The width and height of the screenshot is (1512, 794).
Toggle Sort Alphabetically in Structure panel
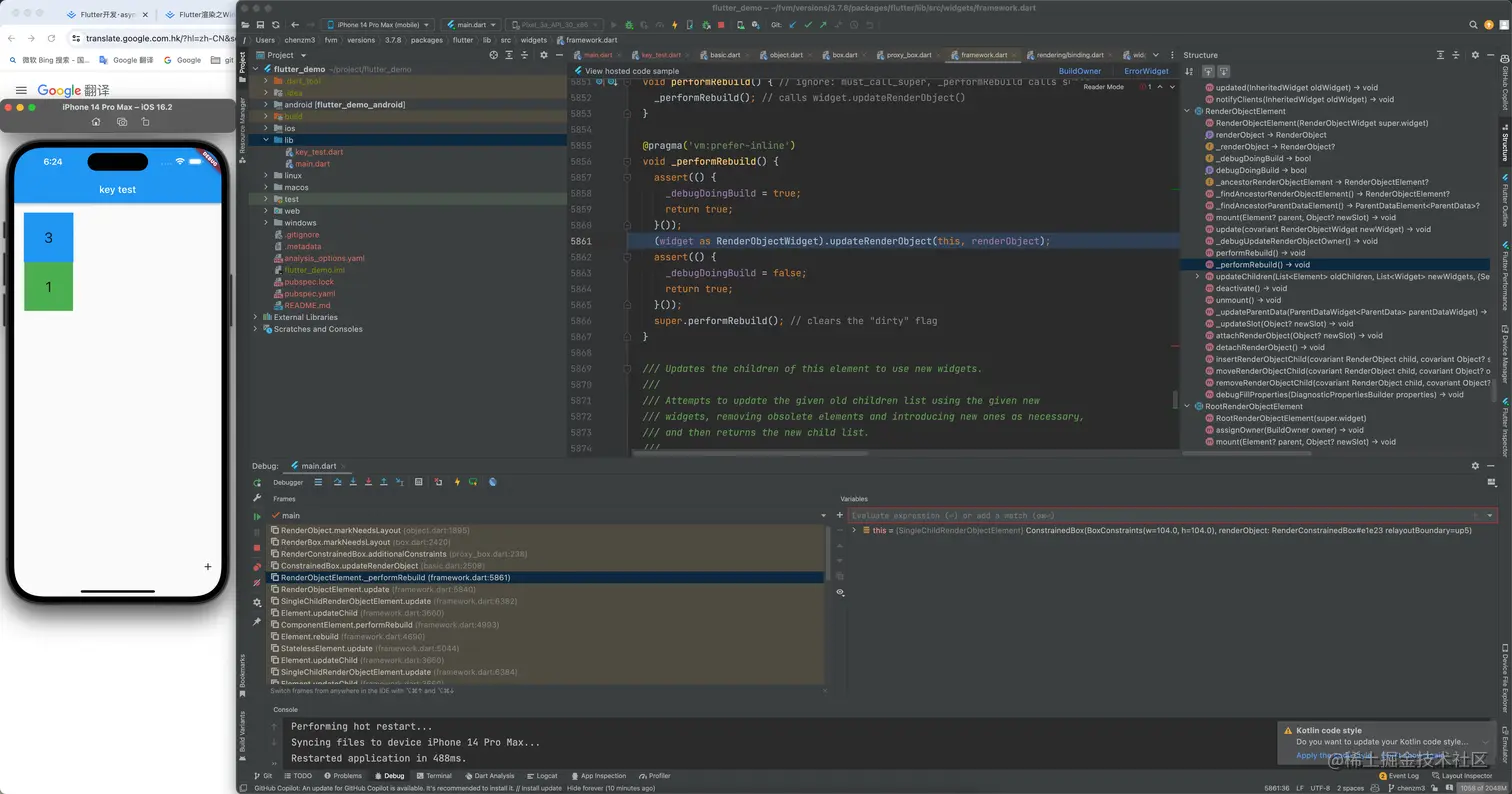tap(1189, 72)
